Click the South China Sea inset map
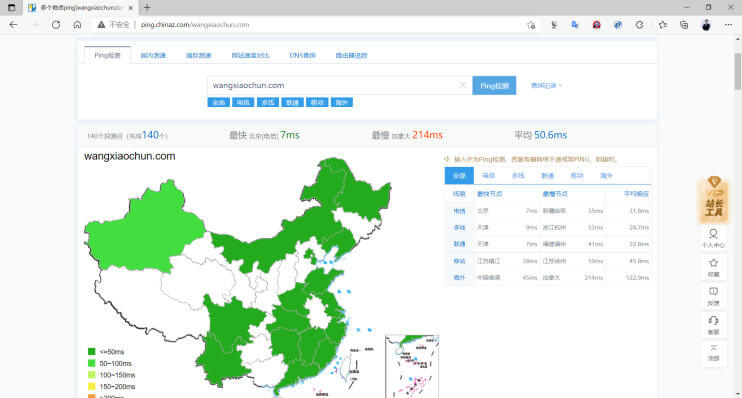The width and height of the screenshot is (742, 398). (412, 366)
